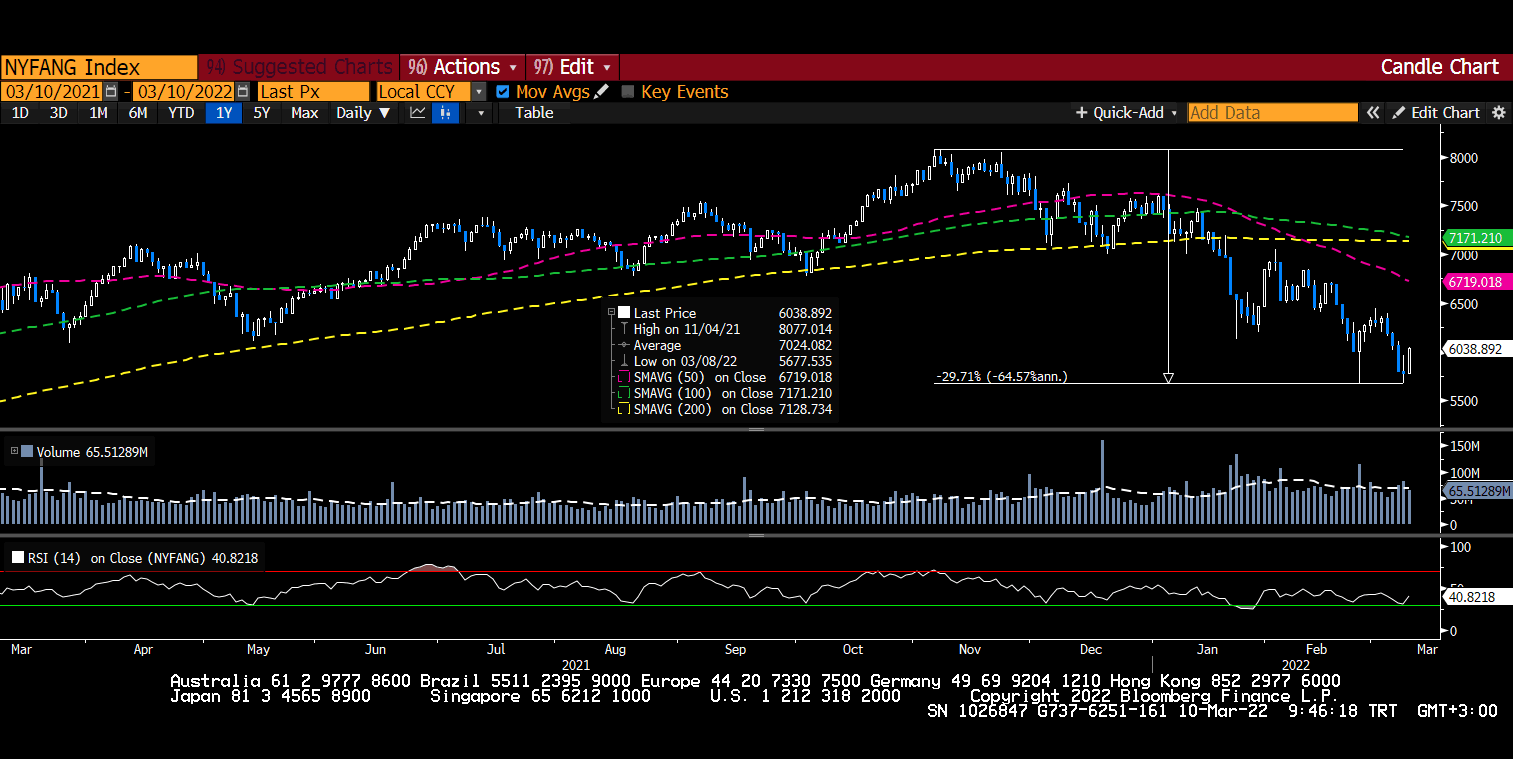This screenshot has width=1513, height=759.
Task: Click the Local CCY field
Action: [424, 92]
